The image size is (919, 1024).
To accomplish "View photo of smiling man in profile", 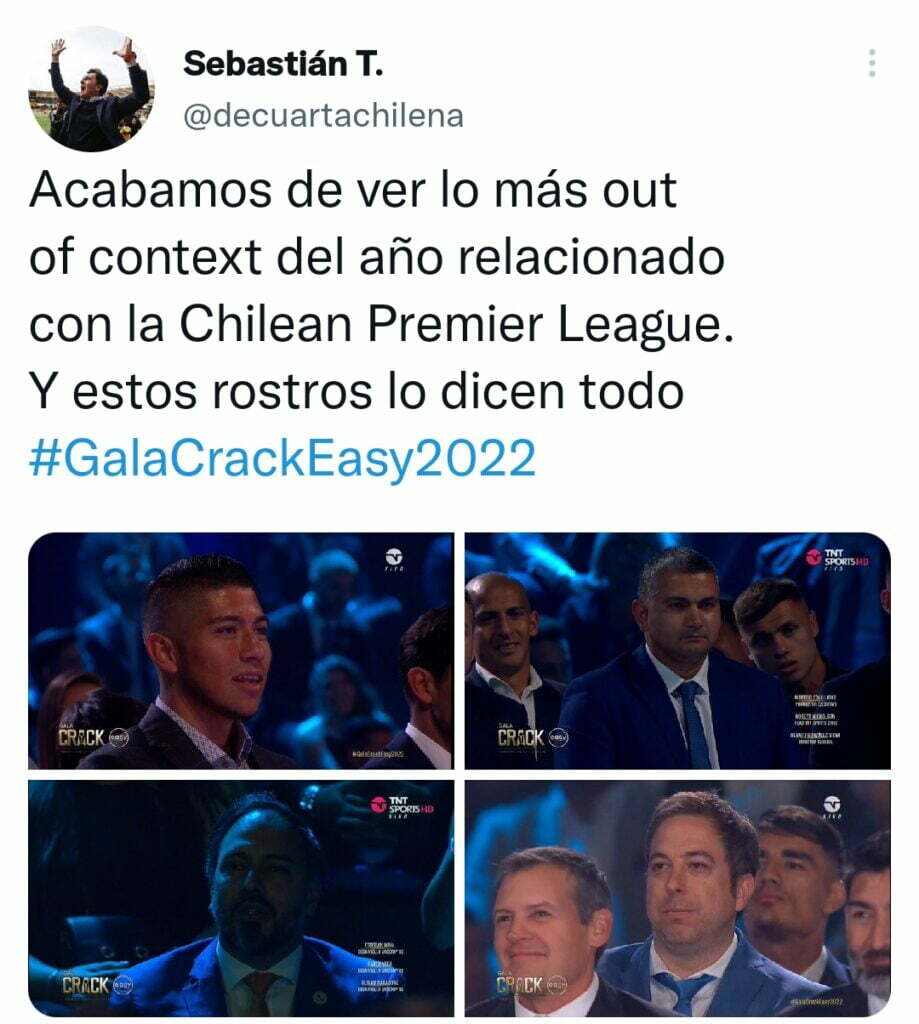I will pos(241,650).
